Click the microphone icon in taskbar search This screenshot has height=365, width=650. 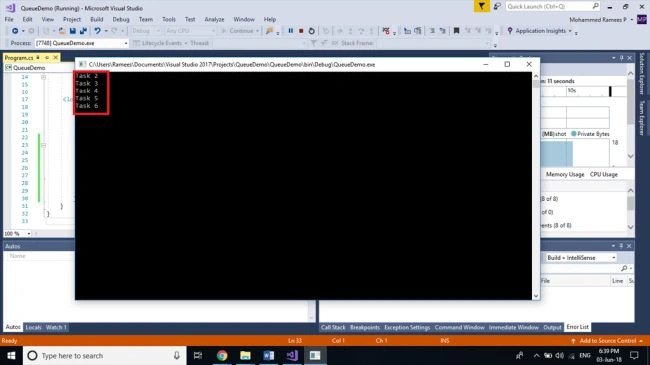[x=177, y=355]
